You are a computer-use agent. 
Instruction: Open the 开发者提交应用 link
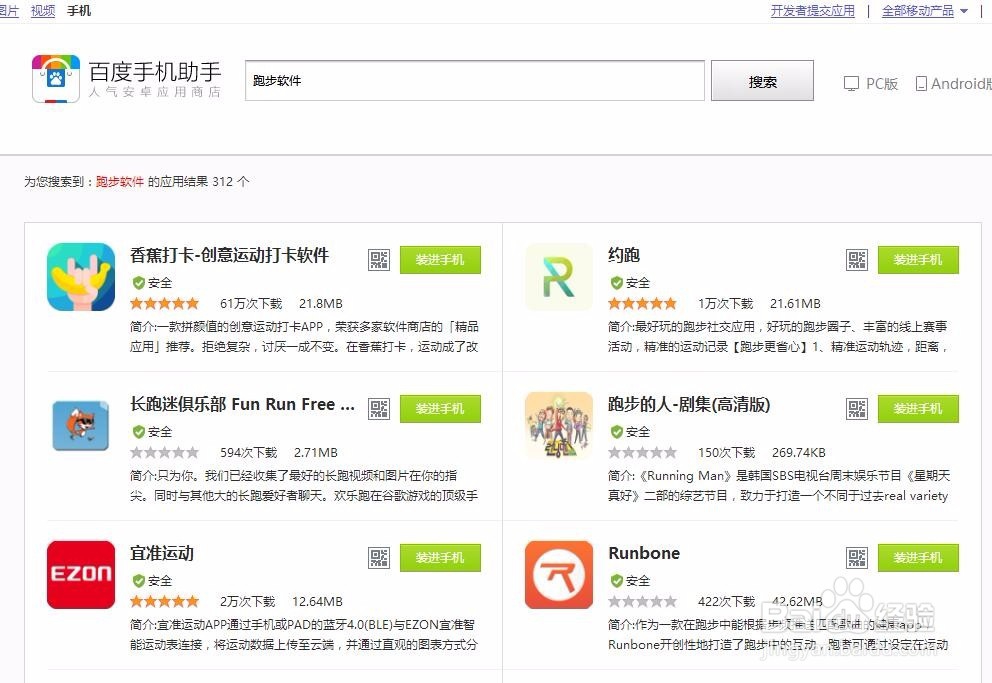click(x=813, y=10)
